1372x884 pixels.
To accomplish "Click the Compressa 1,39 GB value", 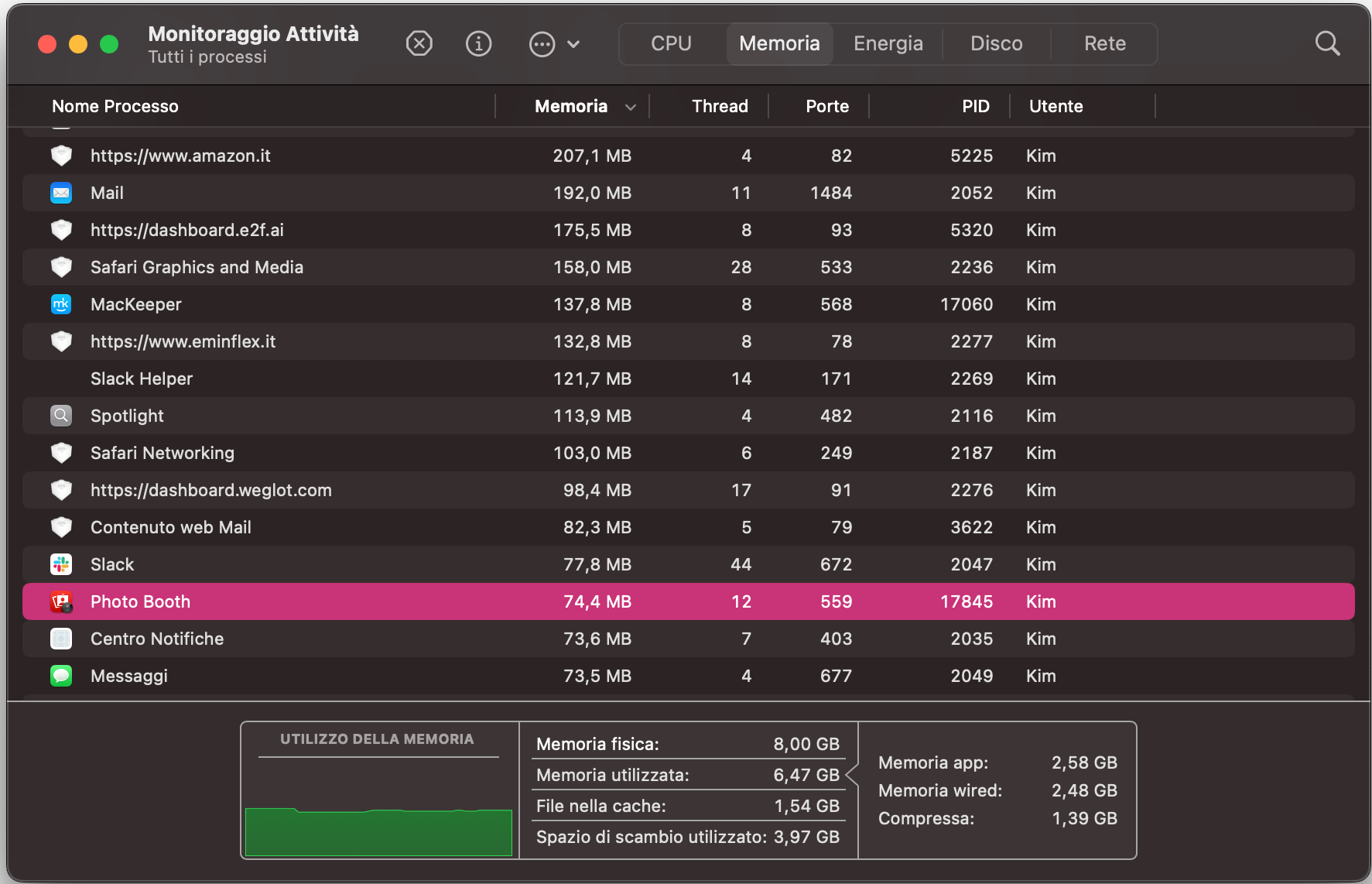I will point(1084,818).
